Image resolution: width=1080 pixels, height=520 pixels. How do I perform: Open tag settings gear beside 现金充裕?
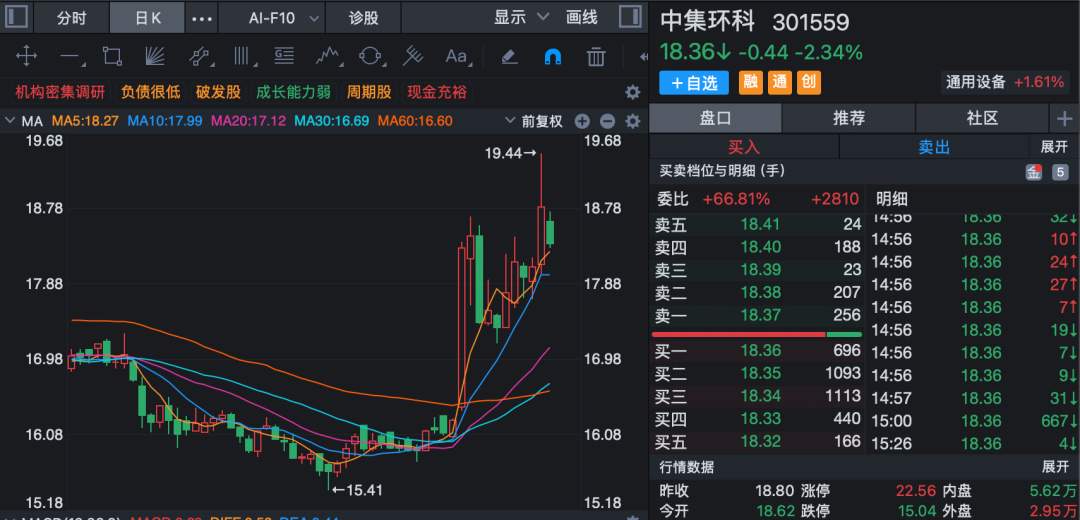pyautogui.click(x=632, y=92)
